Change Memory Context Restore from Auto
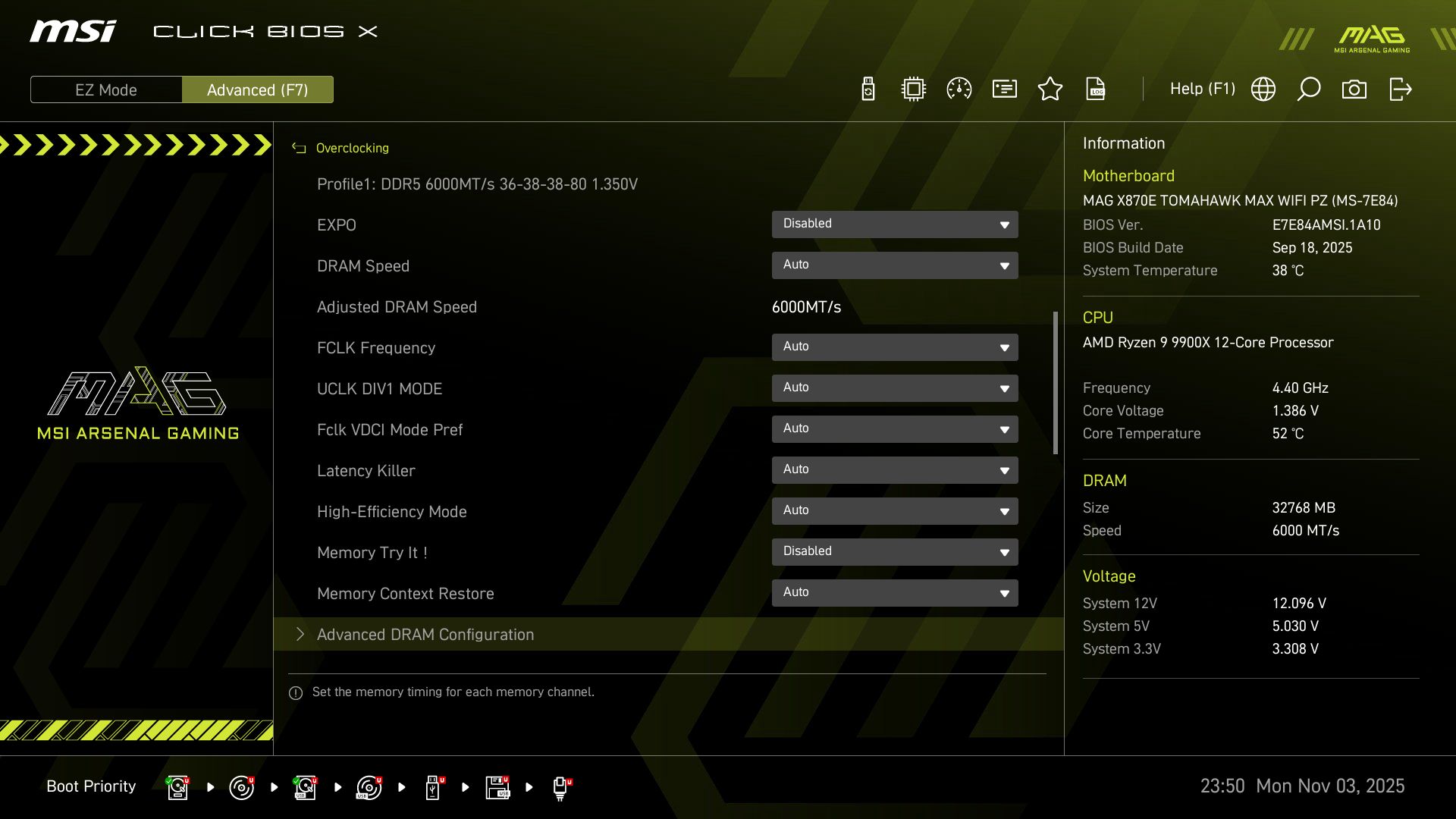The image size is (1456, 819). 895,592
